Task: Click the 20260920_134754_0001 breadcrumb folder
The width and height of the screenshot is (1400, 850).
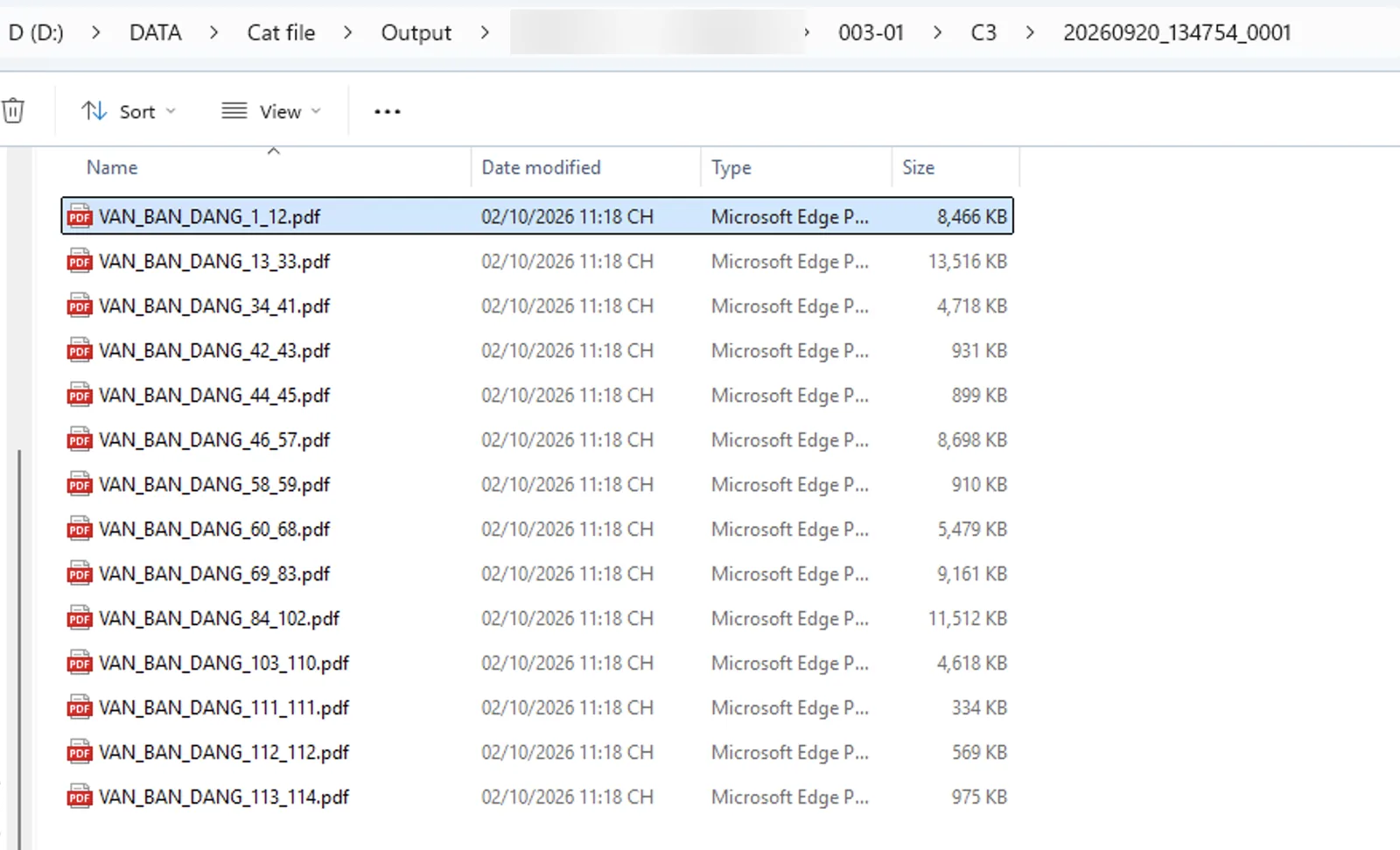Action: tap(1177, 32)
